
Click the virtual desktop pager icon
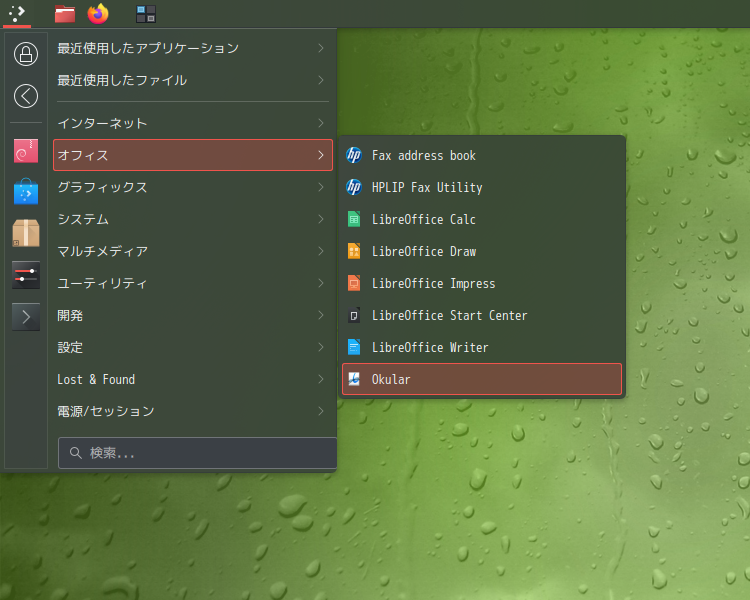146,14
